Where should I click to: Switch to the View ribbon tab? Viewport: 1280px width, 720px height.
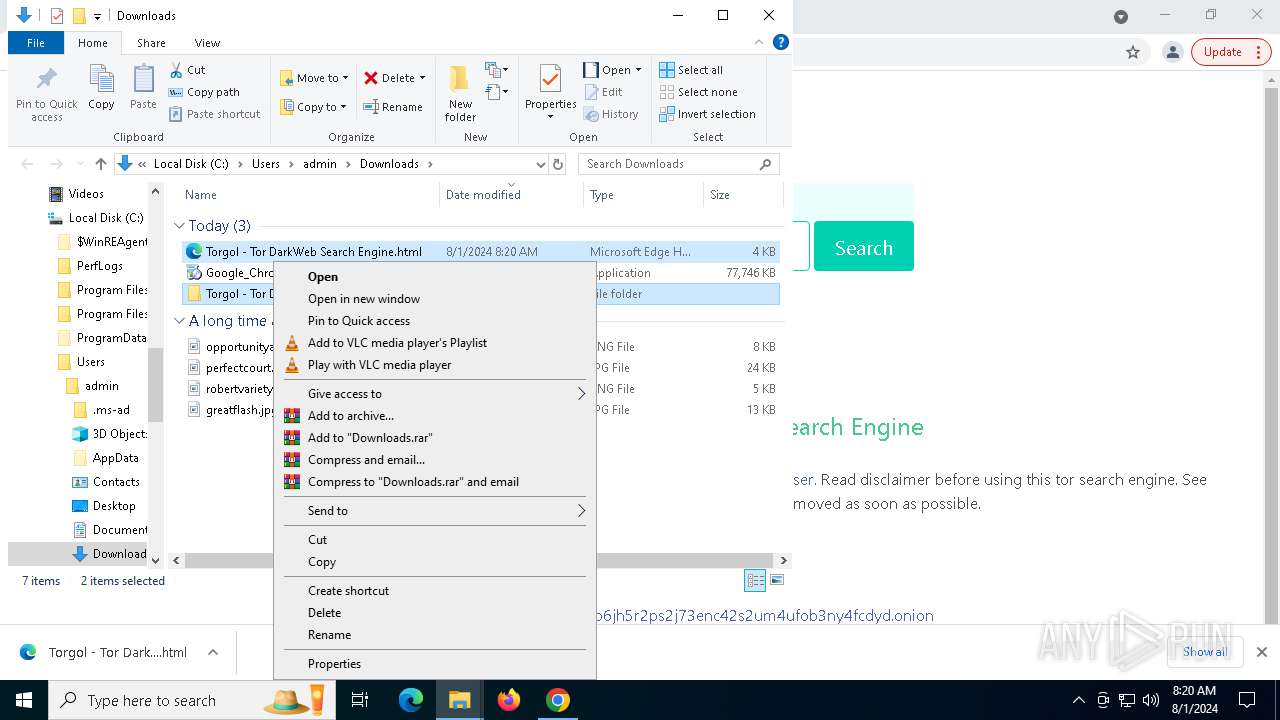(x=207, y=43)
